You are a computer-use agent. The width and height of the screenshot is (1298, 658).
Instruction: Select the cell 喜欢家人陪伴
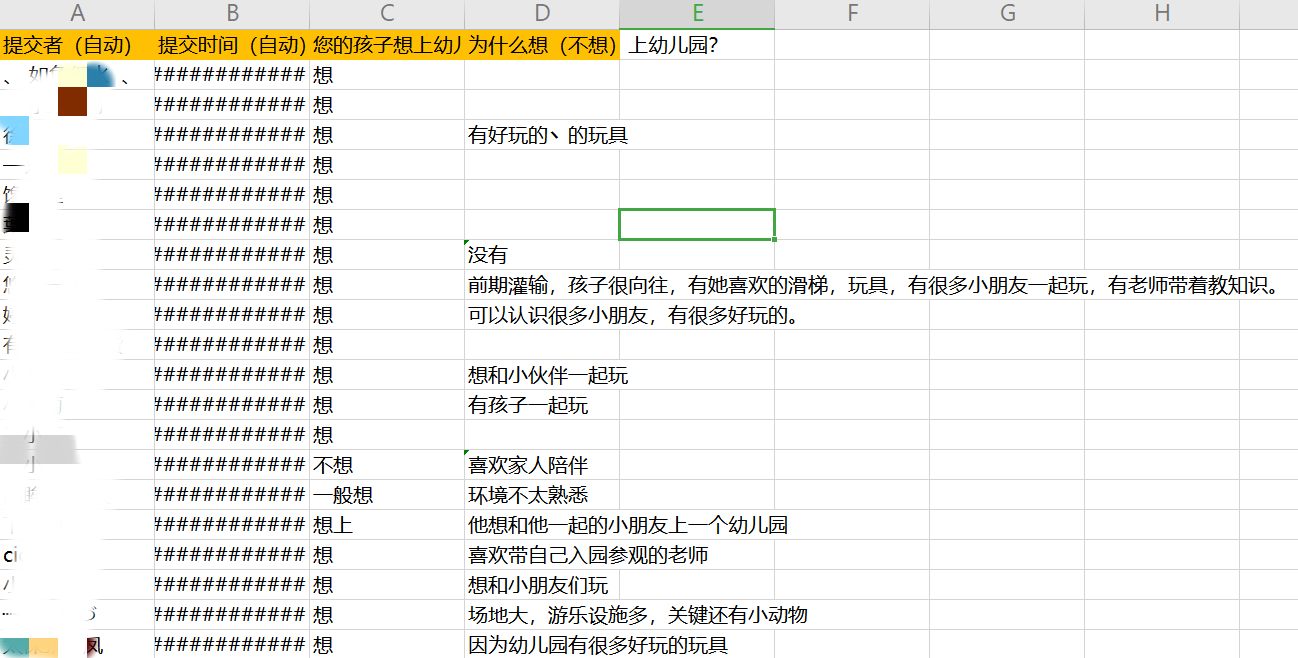542,465
